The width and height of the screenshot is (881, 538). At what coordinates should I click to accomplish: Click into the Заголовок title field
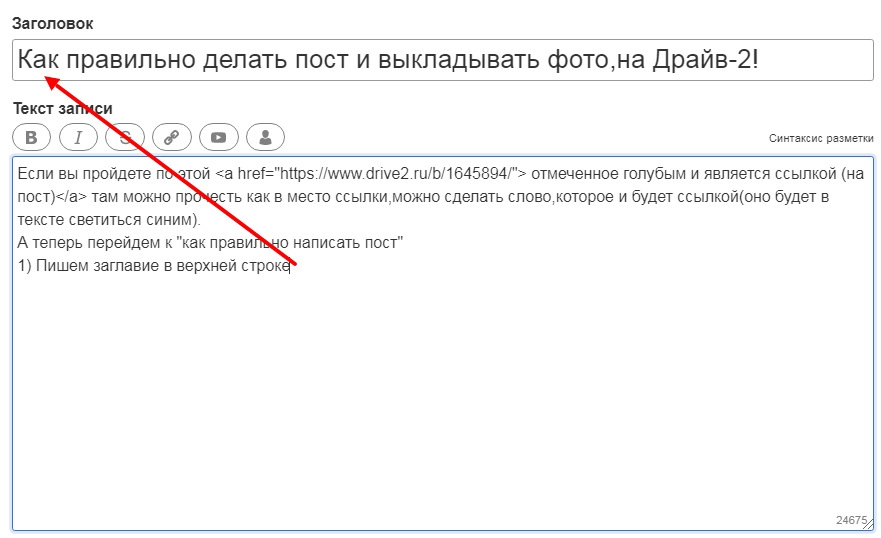(x=443, y=60)
